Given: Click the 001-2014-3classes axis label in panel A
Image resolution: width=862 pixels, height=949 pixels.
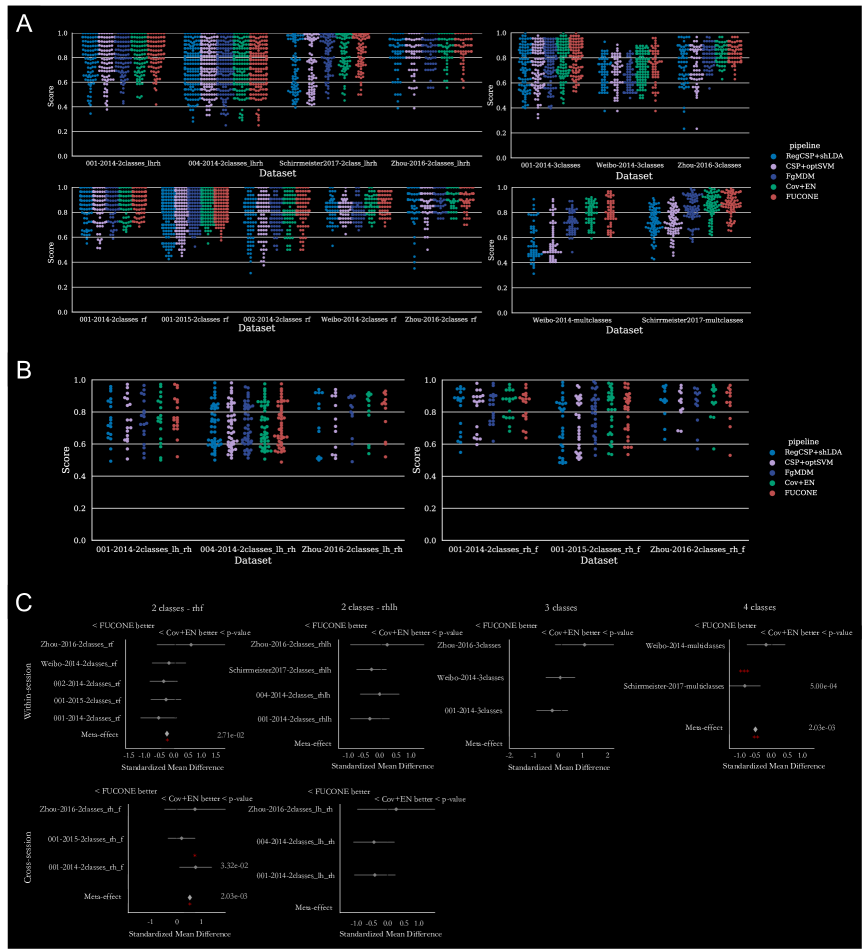Looking at the screenshot, I should click(550, 165).
